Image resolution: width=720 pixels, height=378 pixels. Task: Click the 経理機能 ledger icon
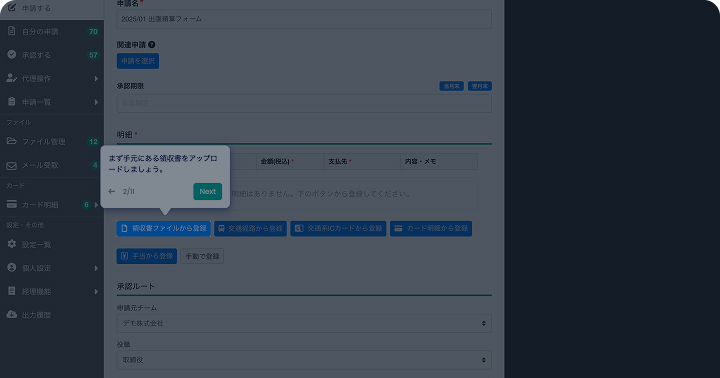(11, 291)
